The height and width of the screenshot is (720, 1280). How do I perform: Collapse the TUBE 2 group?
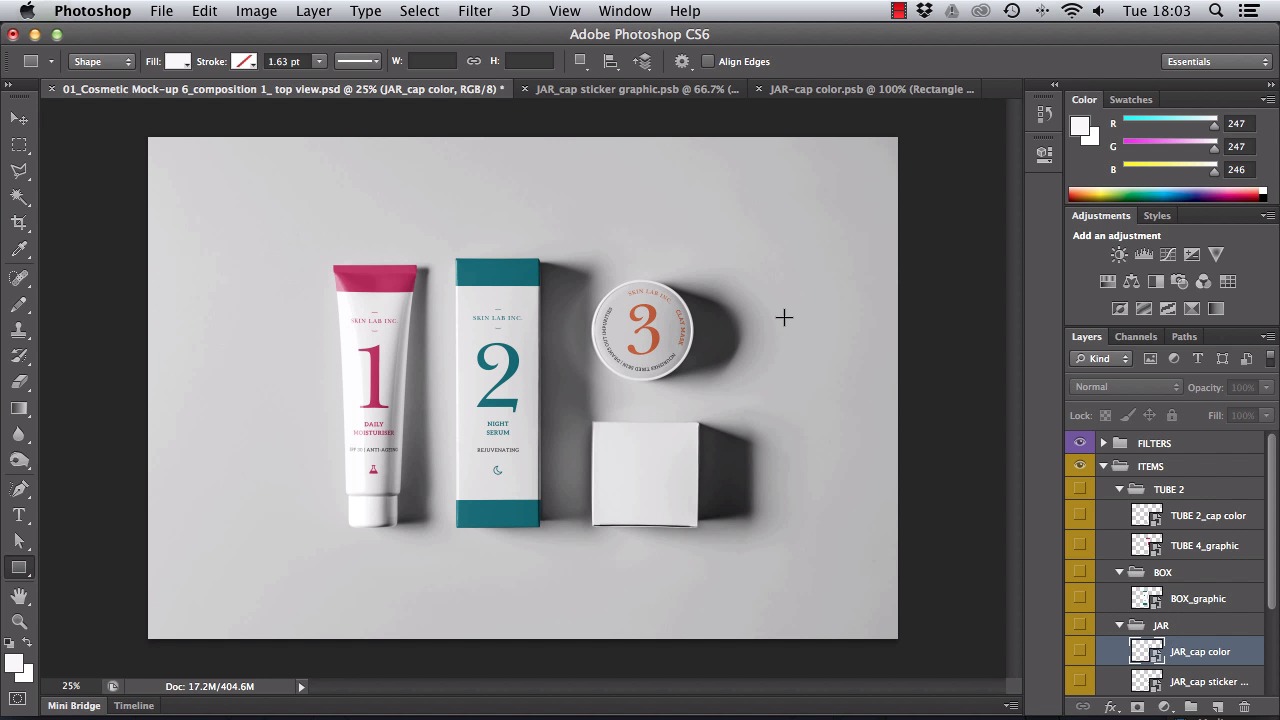(x=1120, y=490)
